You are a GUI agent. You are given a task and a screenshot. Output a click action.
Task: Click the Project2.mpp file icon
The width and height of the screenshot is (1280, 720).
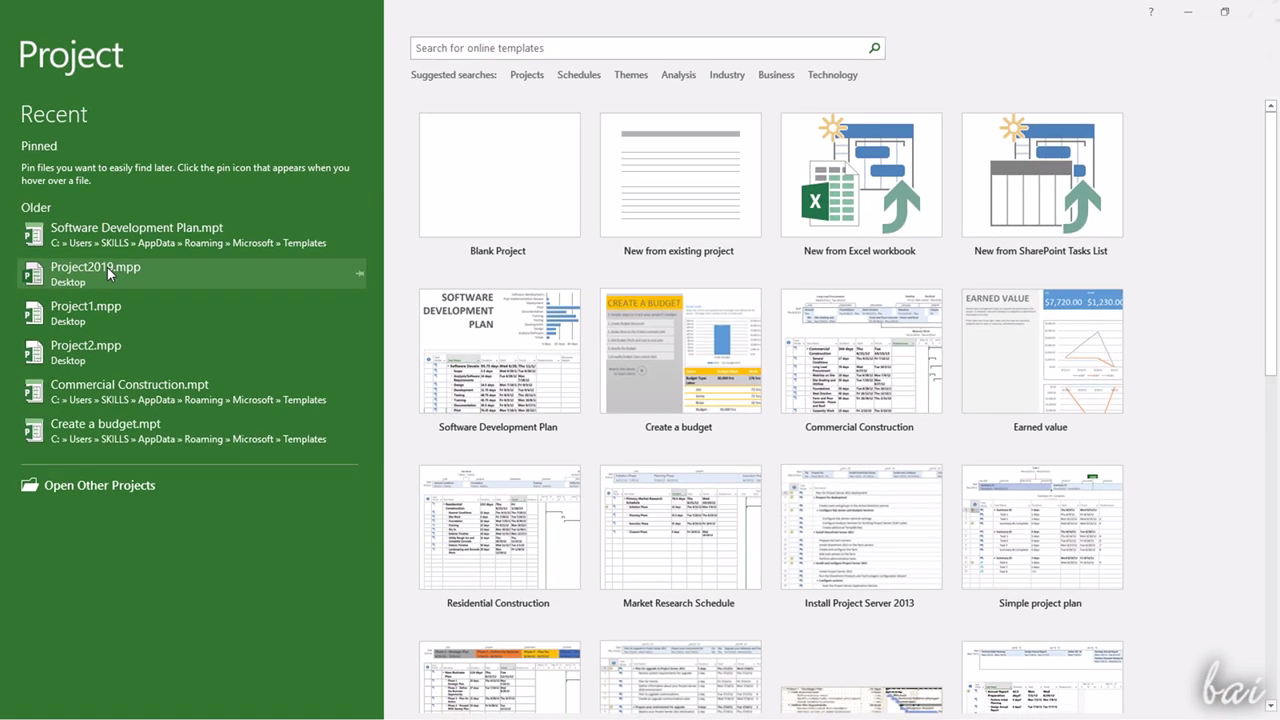[x=33, y=352]
